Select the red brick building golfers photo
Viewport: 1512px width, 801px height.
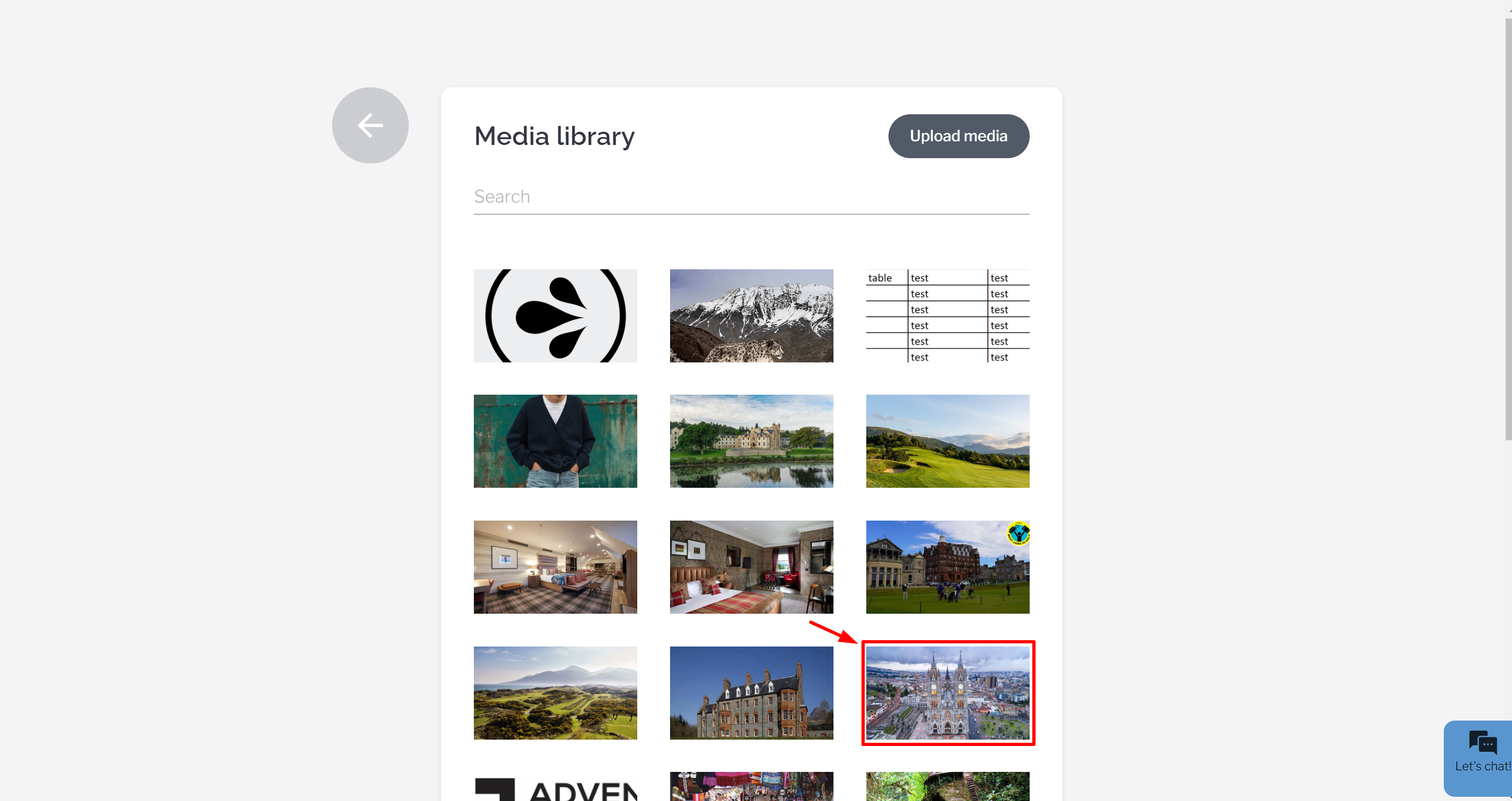tap(947, 567)
